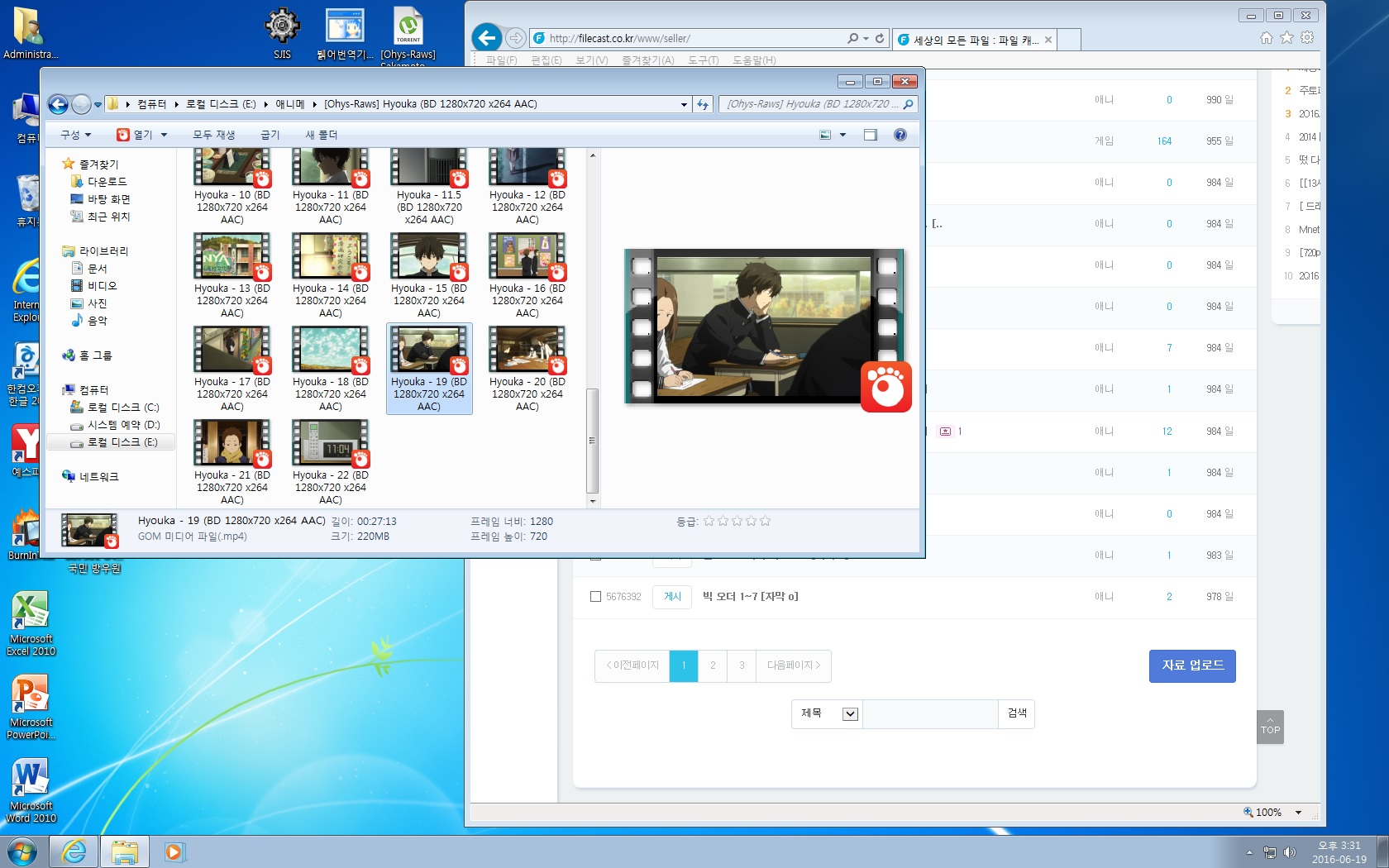This screenshot has height=868, width=1389.
Task: Click the site search text field
Action: tap(930, 713)
